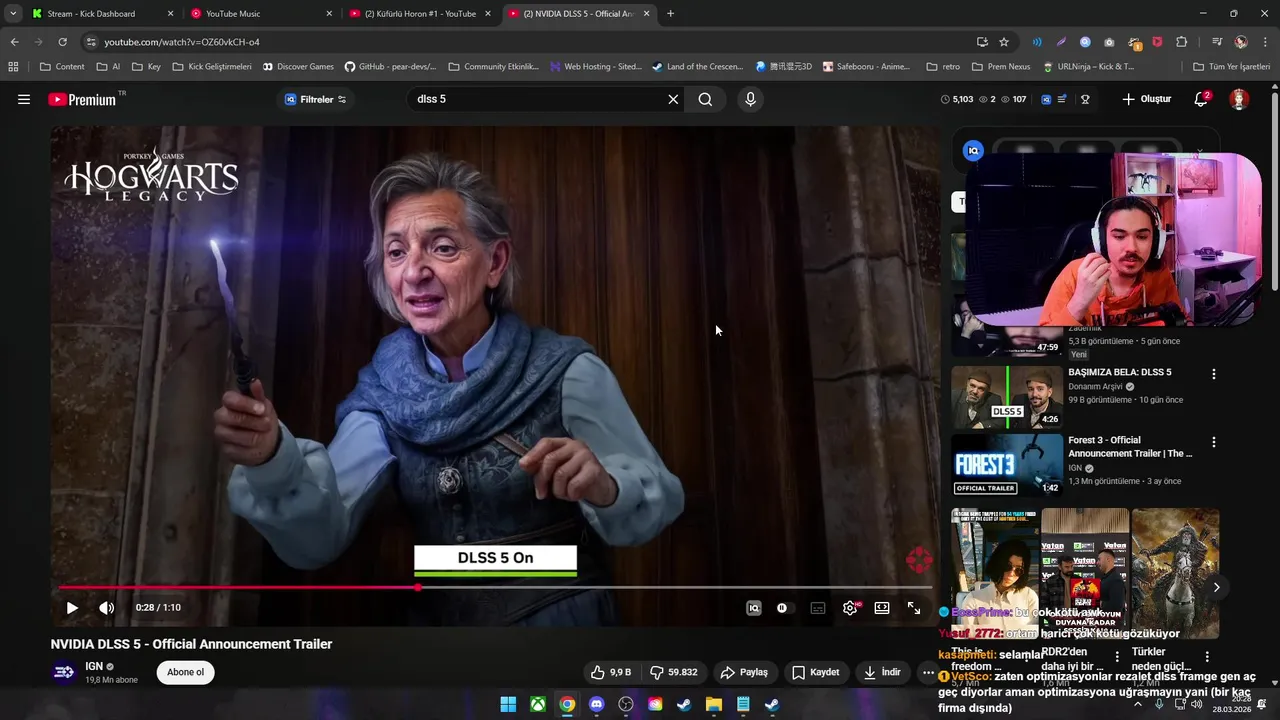The width and height of the screenshot is (1280, 720).
Task: Open the IGN channel avatar
Action: tap(64, 672)
